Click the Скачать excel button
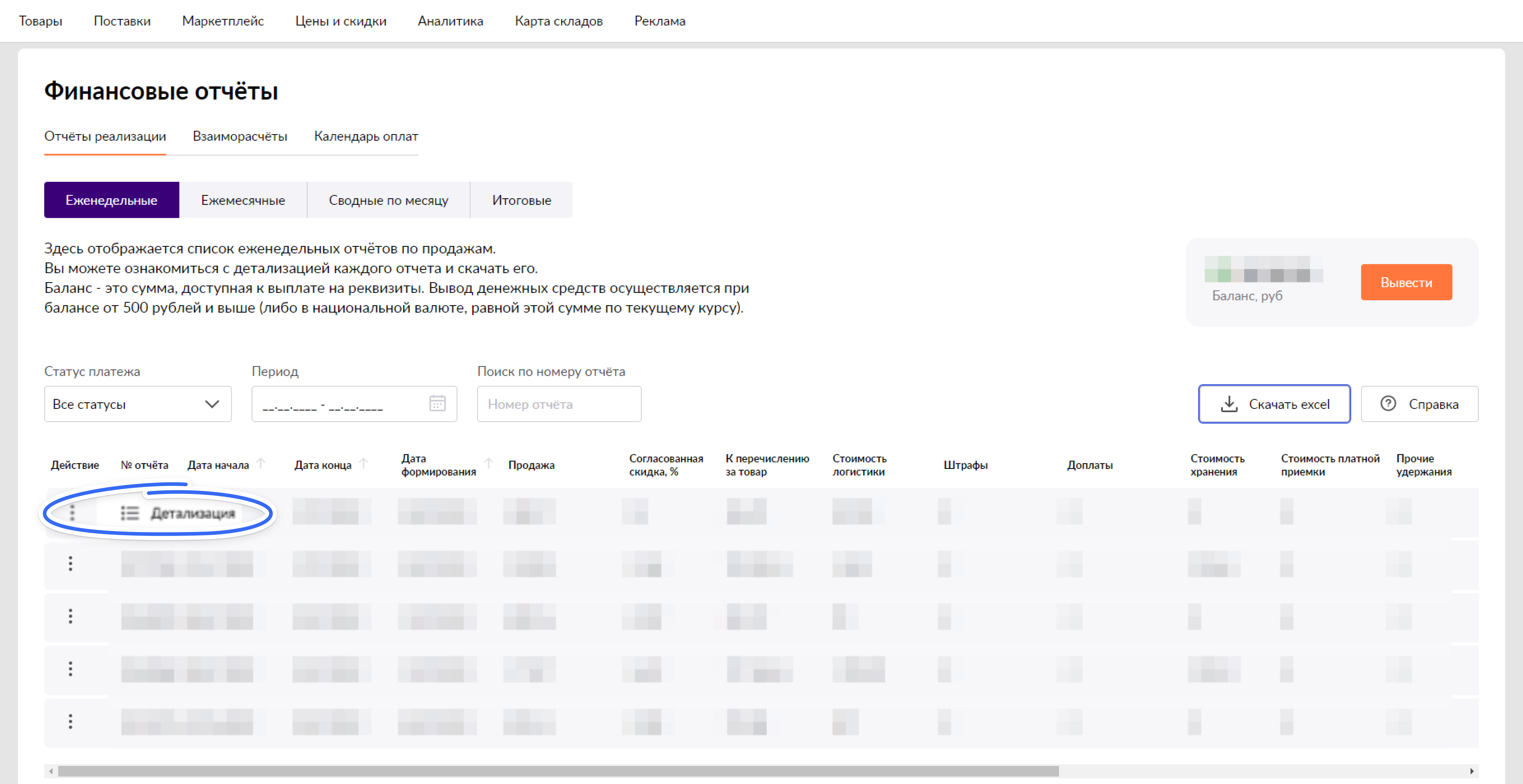1523x784 pixels. pos(1274,404)
